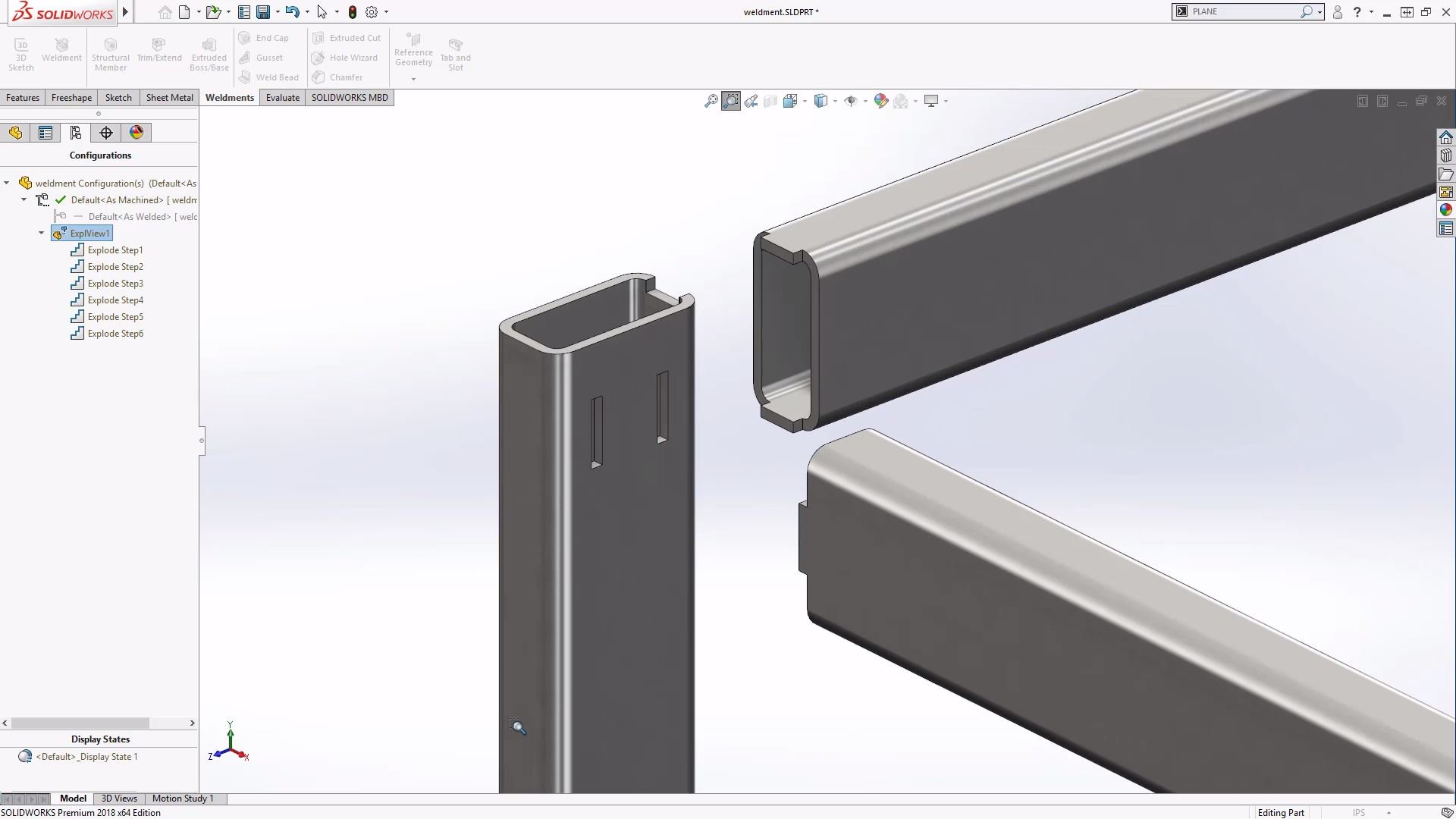Open Custom Properties task pane icon
Image resolution: width=1456 pixels, height=819 pixels.
click(1446, 228)
